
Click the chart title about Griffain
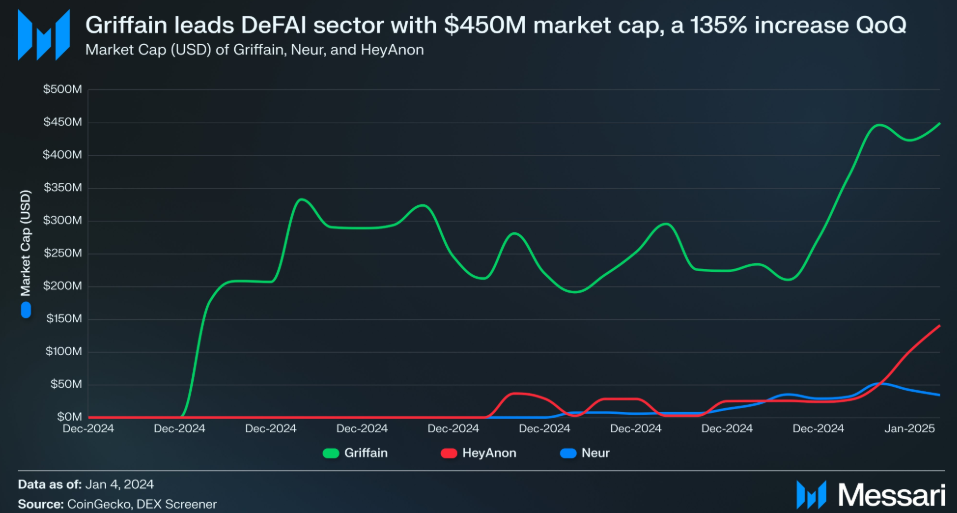[x=496, y=25]
